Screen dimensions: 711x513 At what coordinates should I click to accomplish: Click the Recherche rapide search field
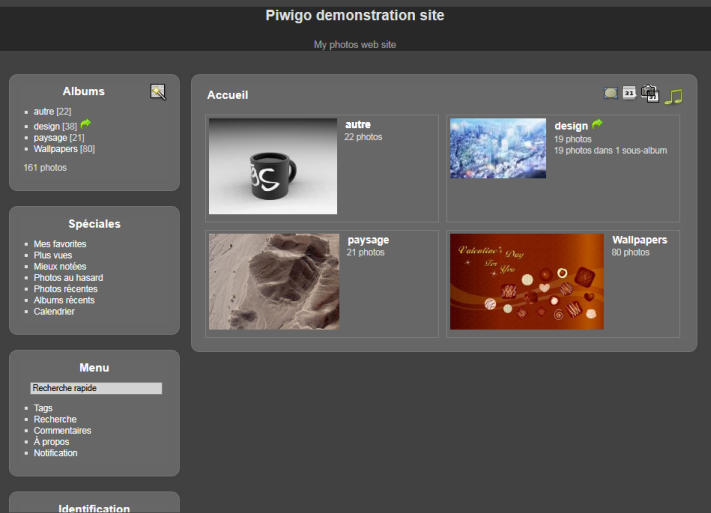tap(96, 388)
